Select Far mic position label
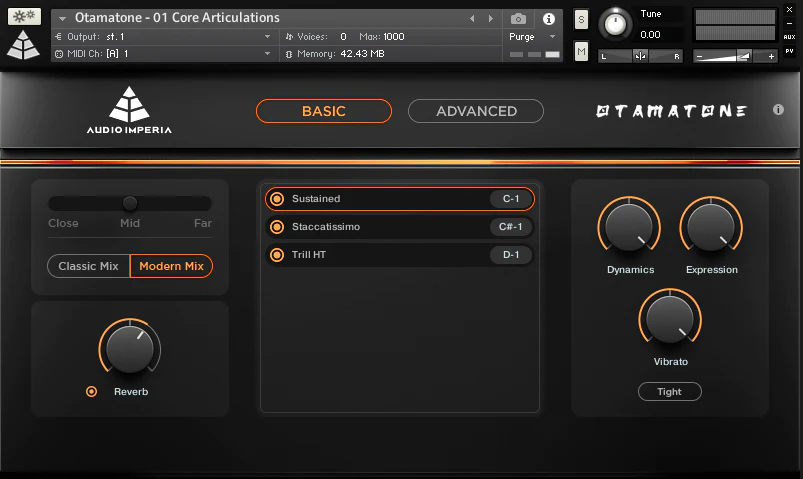803x479 pixels. click(x=203, y=223)
